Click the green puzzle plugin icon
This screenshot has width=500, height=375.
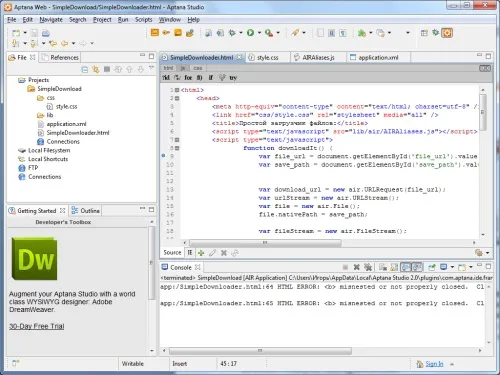[x=361, y=33]
